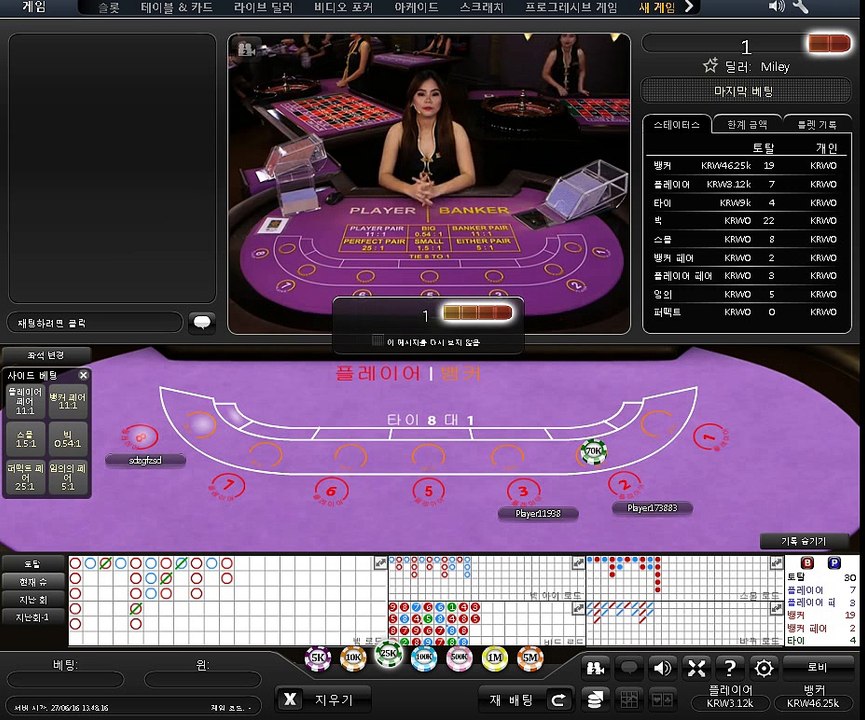Image resolution: width=865 pixels, height=720 pixels.
Task: Open the 라이브 딜러 menu category
Action: click(x=263, y=8)
